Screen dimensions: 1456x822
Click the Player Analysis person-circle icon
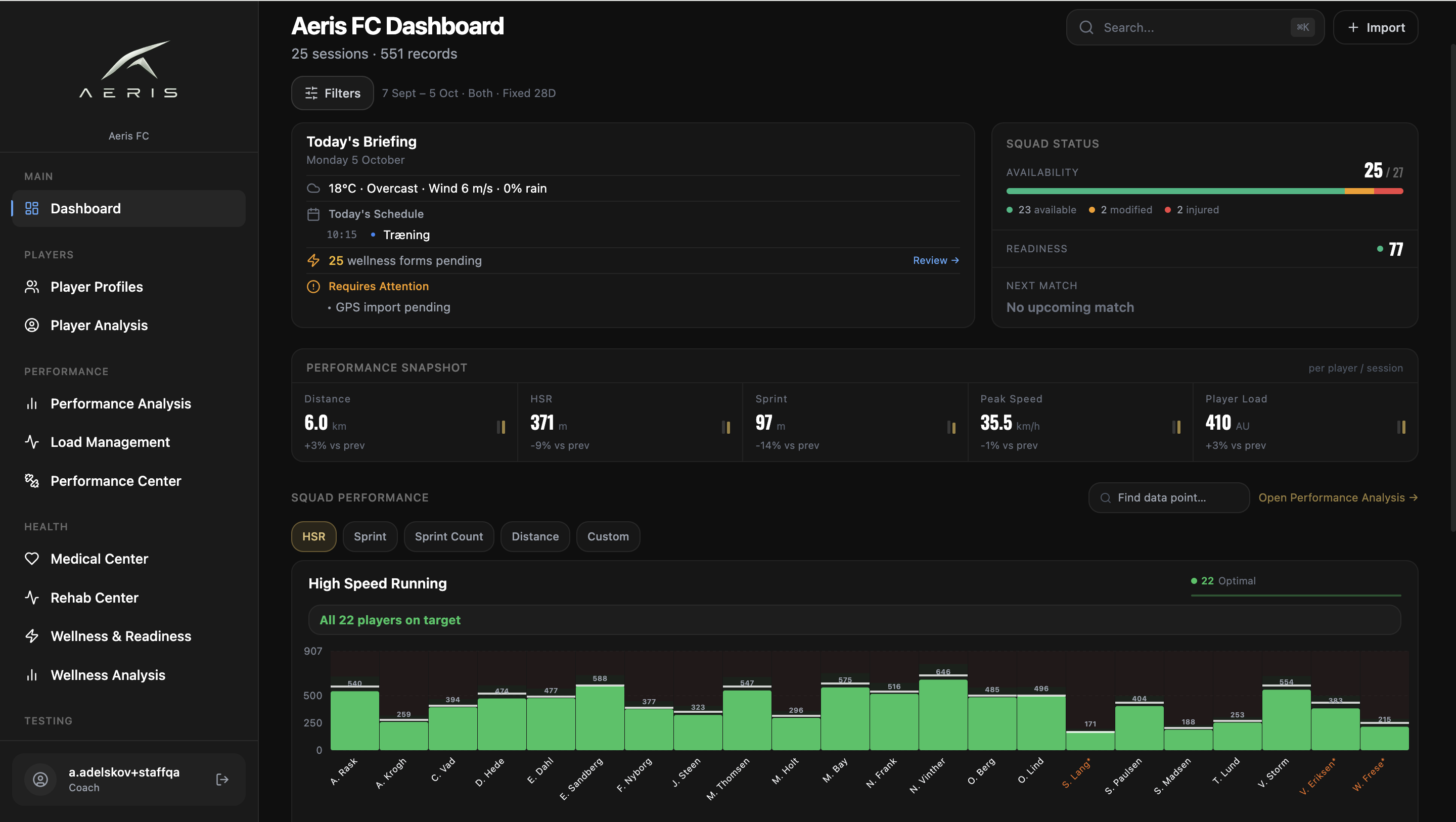[x=32, y=325]
